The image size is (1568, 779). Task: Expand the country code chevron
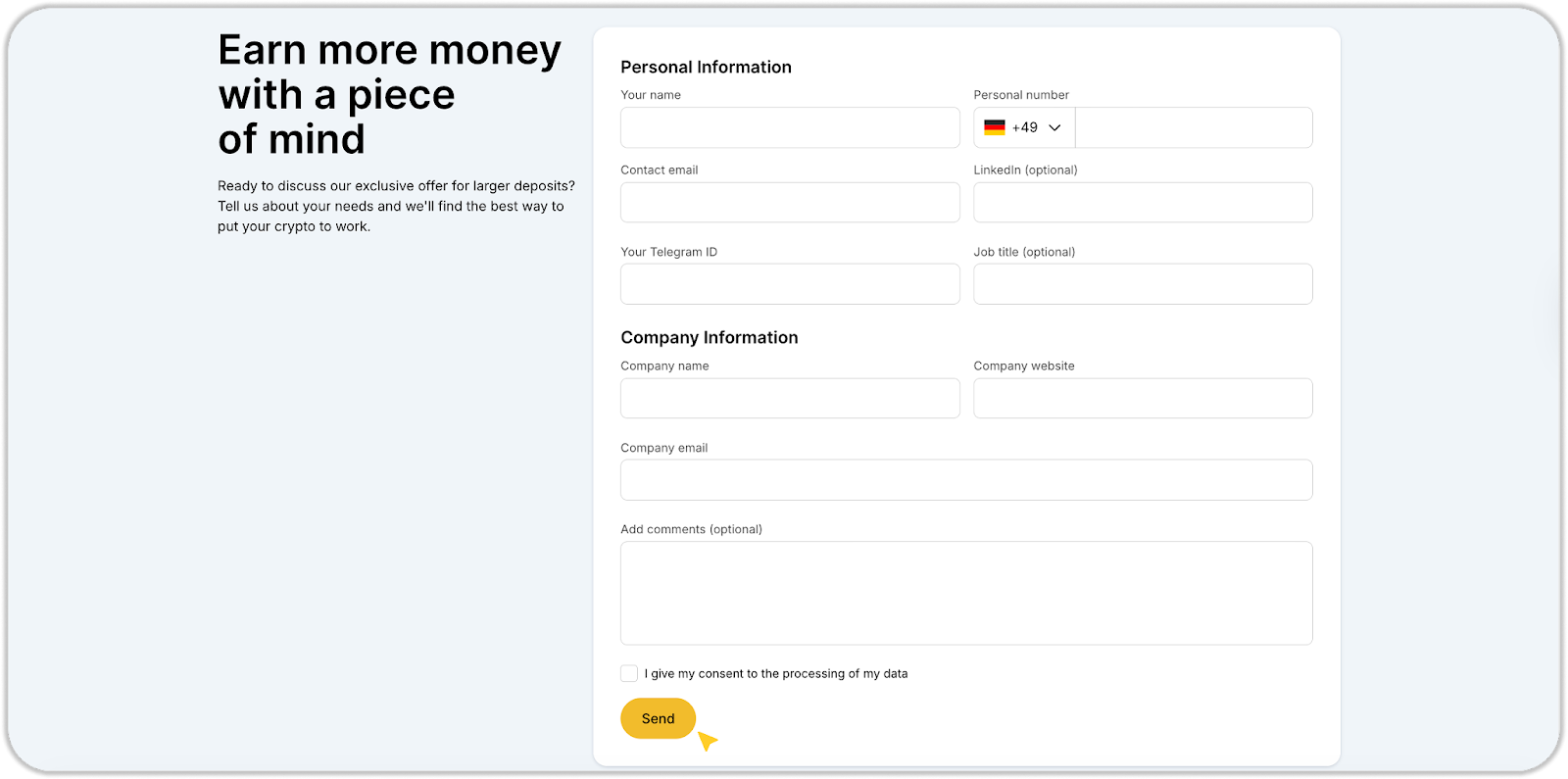tap(1054, 127)
